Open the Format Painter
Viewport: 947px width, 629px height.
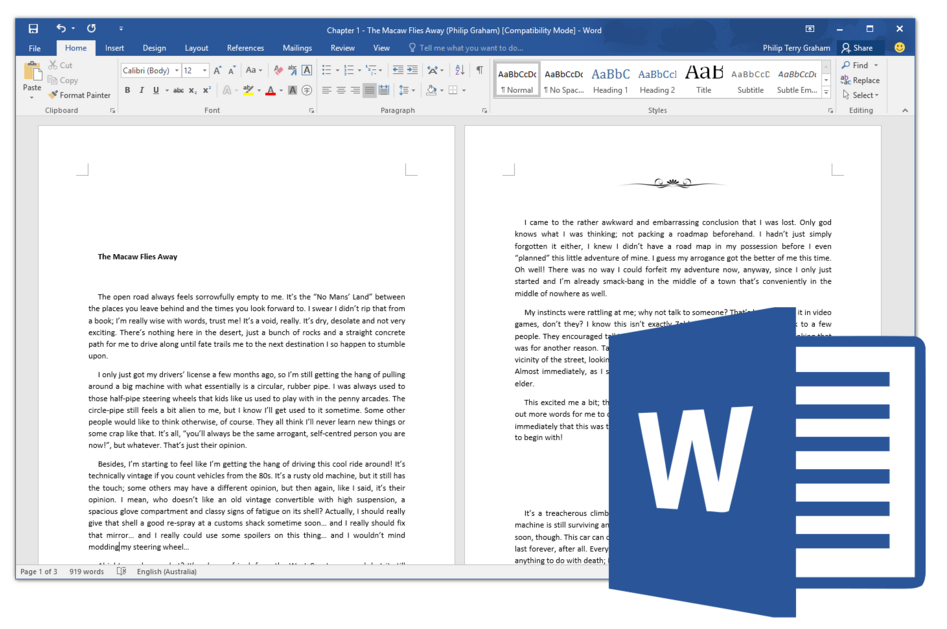pos(78,94)
